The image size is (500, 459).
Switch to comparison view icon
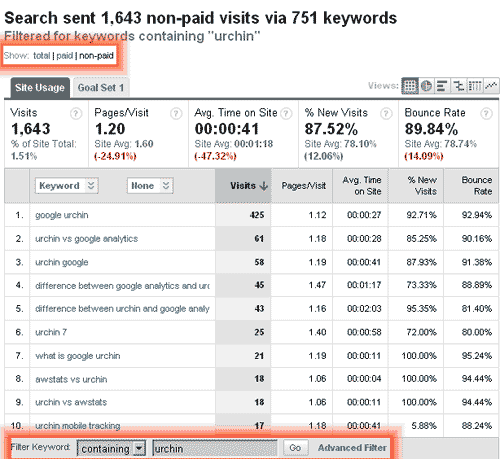(458, 86)
